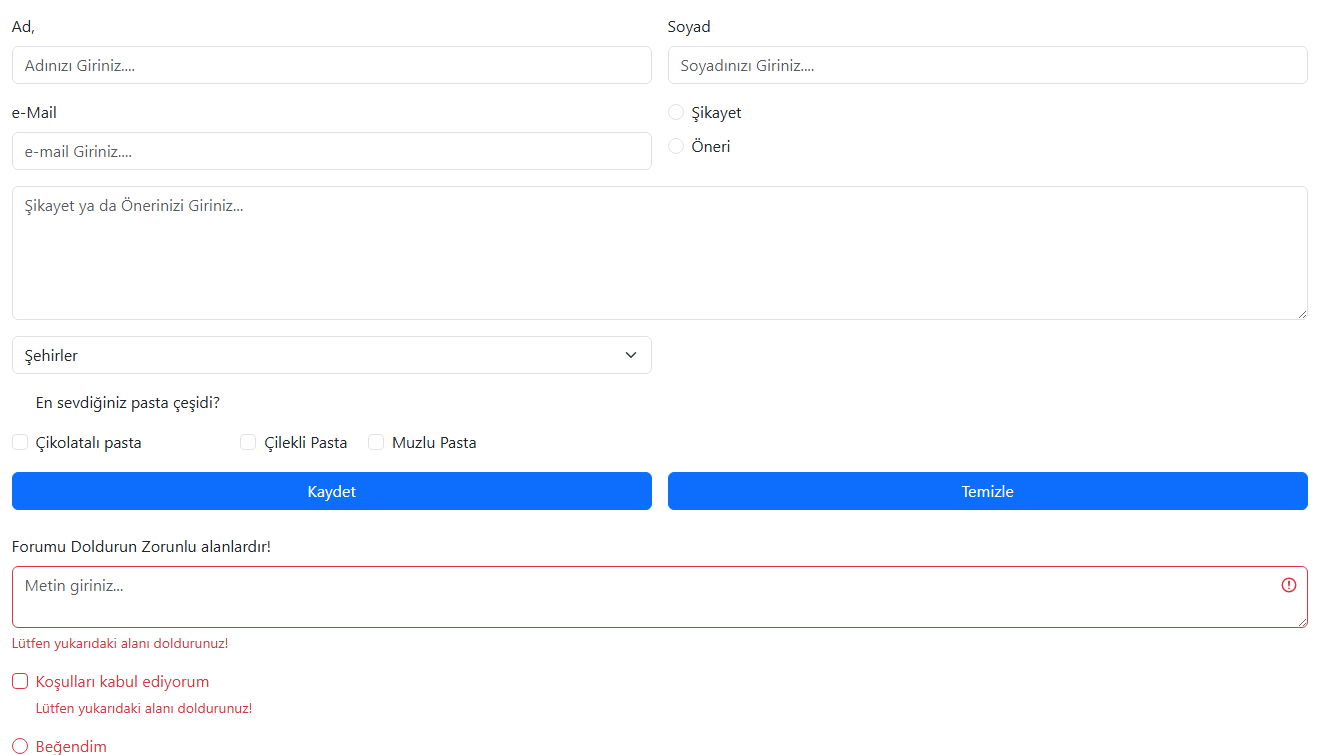This screenshot has height=755, width=1330.
Task: Click the Koşulları kabul ediyorum label text
Action: [122, 681]
